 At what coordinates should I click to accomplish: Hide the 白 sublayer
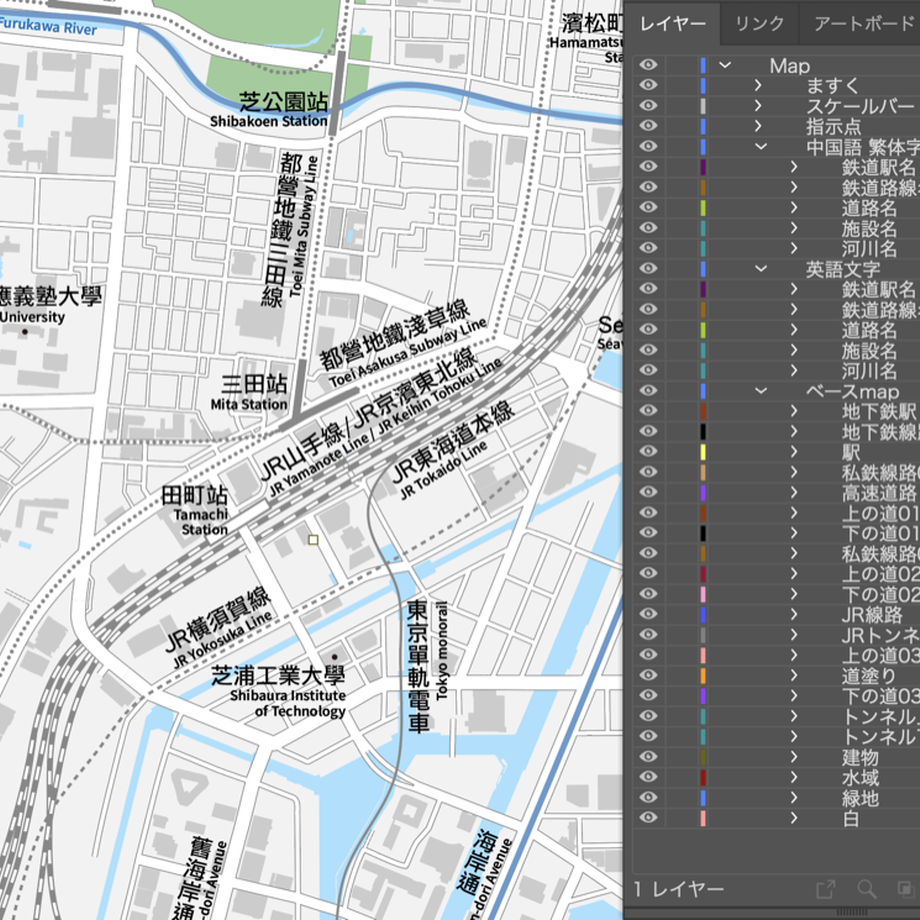coord(648,817)
